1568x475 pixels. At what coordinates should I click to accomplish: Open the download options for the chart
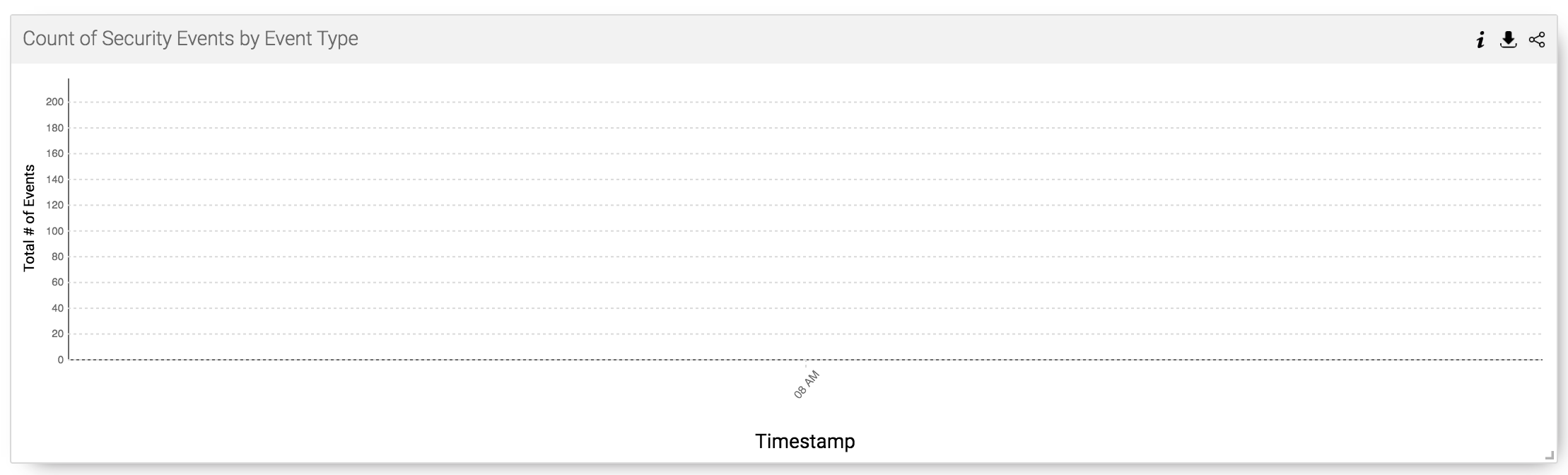1506,40
